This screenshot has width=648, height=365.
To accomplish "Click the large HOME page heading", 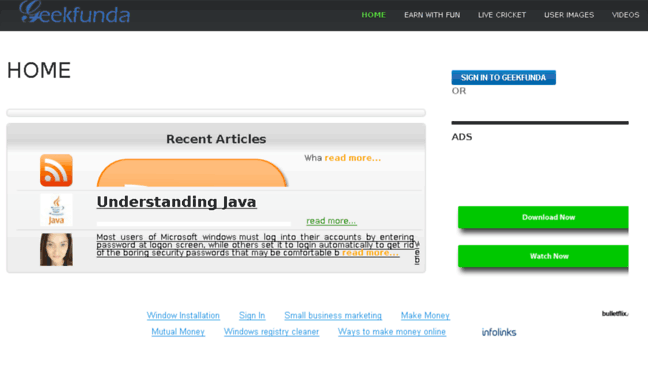I will coord(39,70).
